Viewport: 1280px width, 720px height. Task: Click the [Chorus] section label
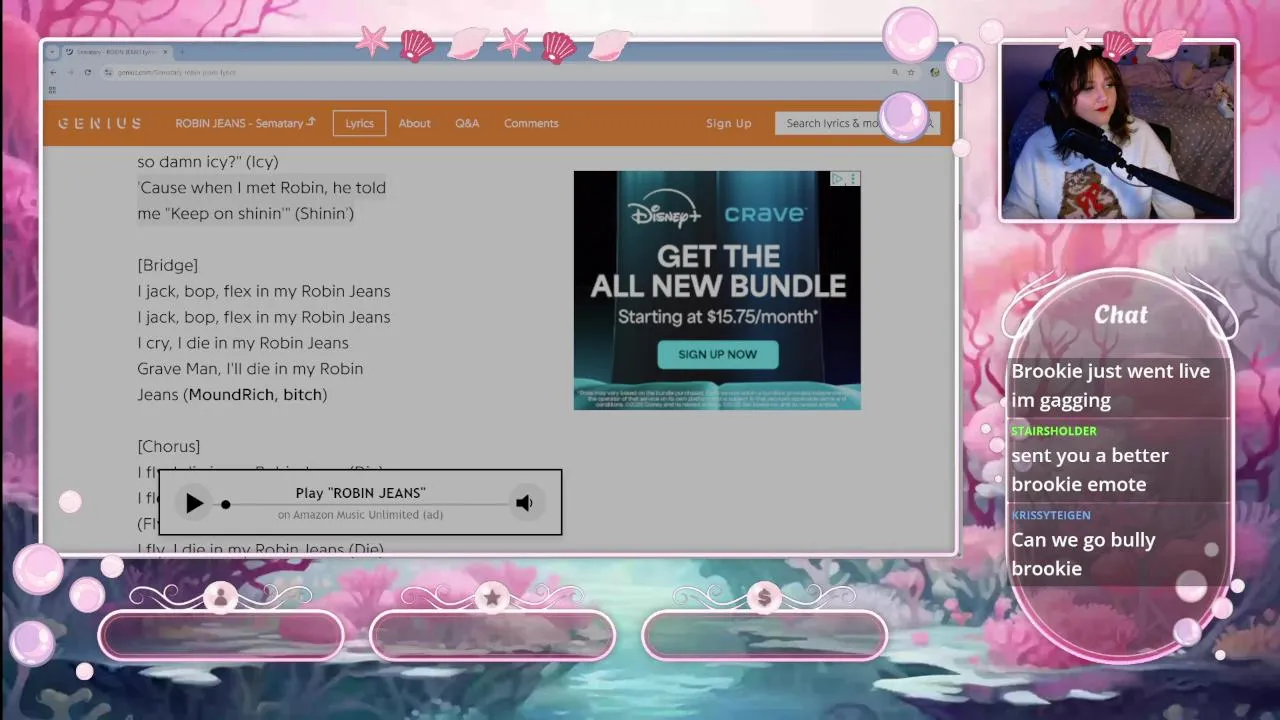168,446
